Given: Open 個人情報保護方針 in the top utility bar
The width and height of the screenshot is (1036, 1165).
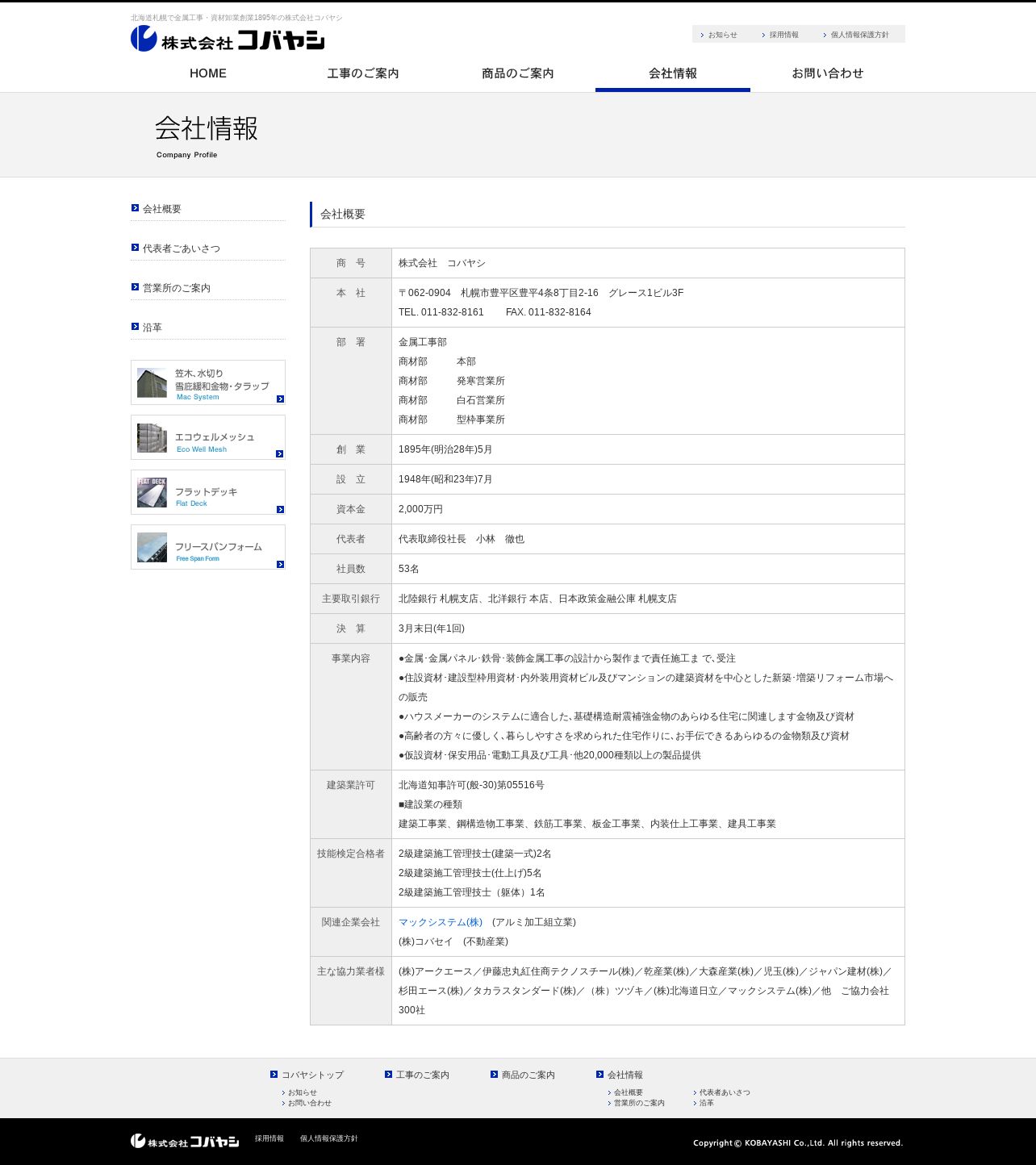Looking at the screenshot, I should [x=859, y=35].
